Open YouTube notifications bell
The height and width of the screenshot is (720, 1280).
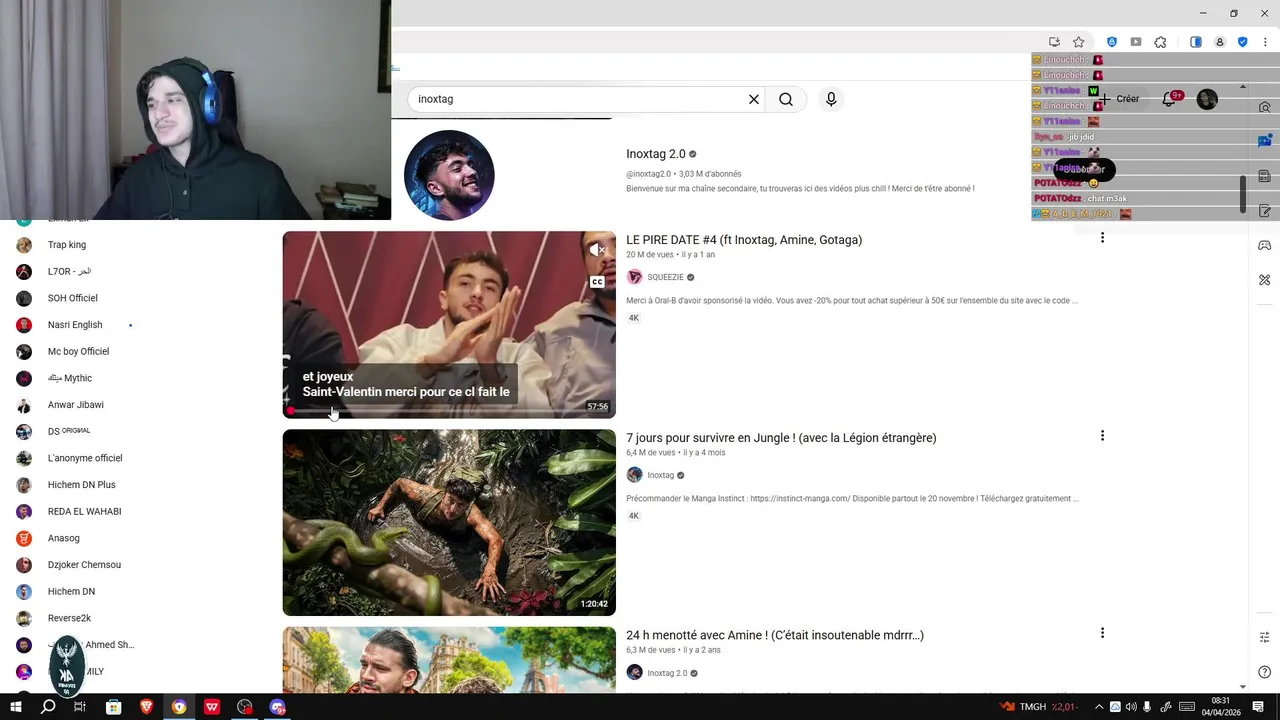pyautogui.click(x=1168, y=99)
